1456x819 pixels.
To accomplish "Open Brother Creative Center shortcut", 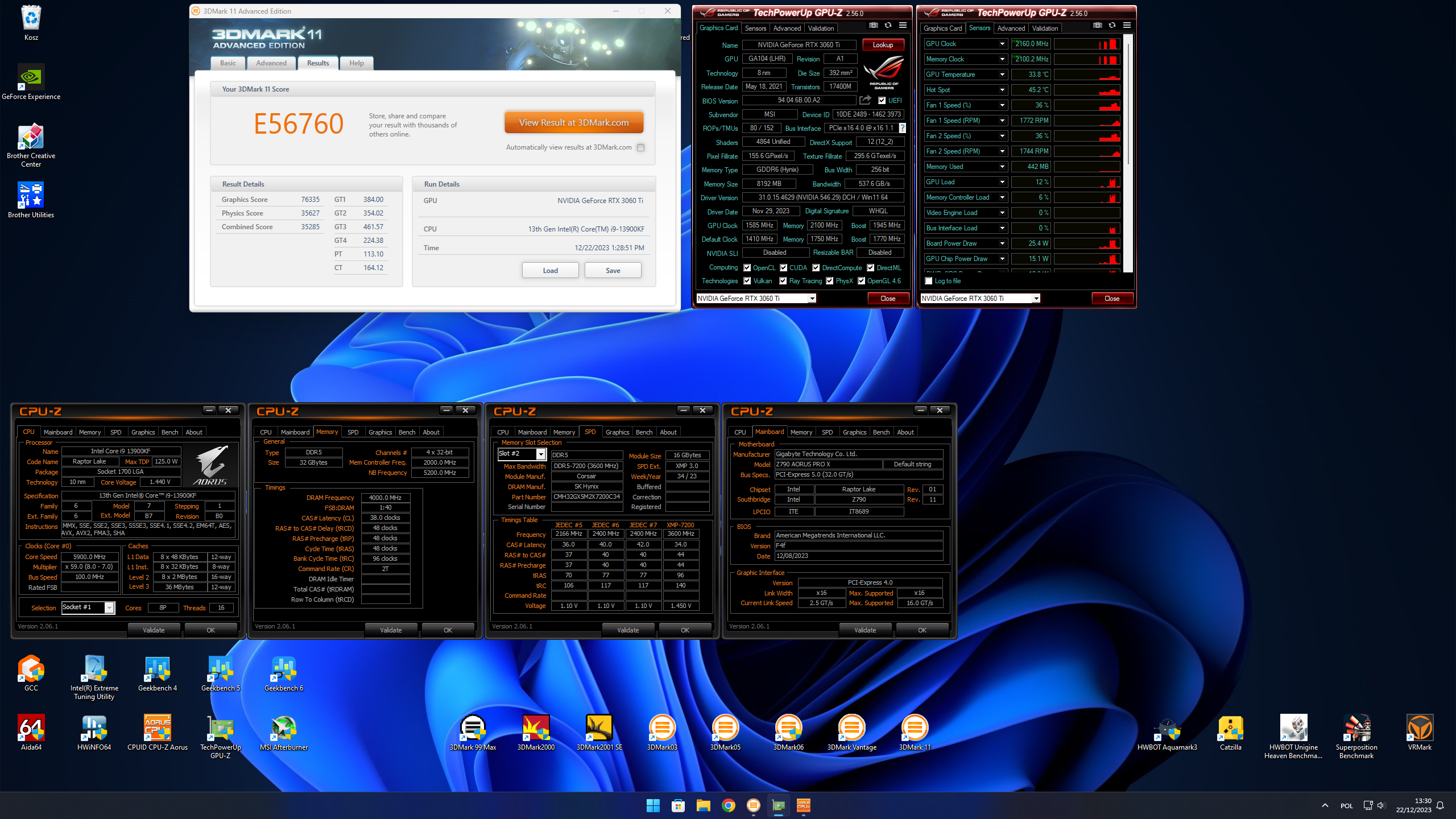I will pyautogui.click(x=31, y=145).
